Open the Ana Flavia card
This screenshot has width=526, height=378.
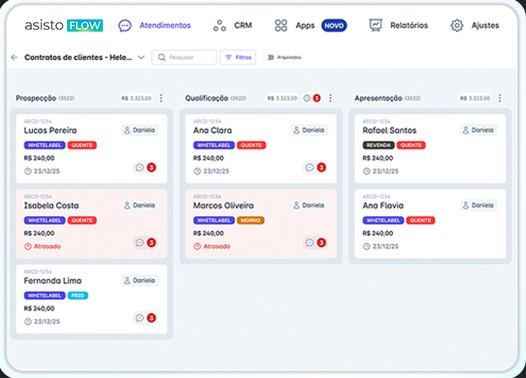pos(430,224)
